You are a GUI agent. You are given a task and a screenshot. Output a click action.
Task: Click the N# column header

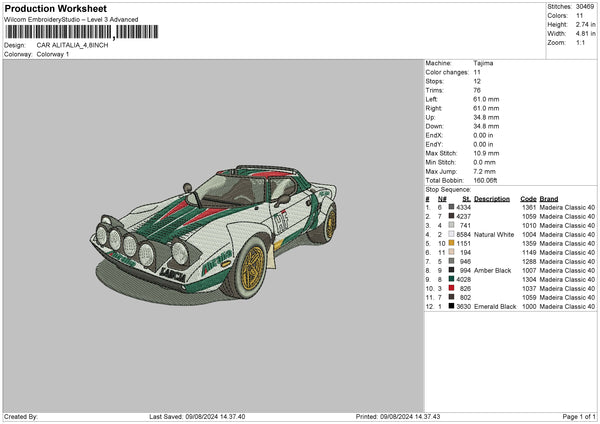(x=442, y=199)
